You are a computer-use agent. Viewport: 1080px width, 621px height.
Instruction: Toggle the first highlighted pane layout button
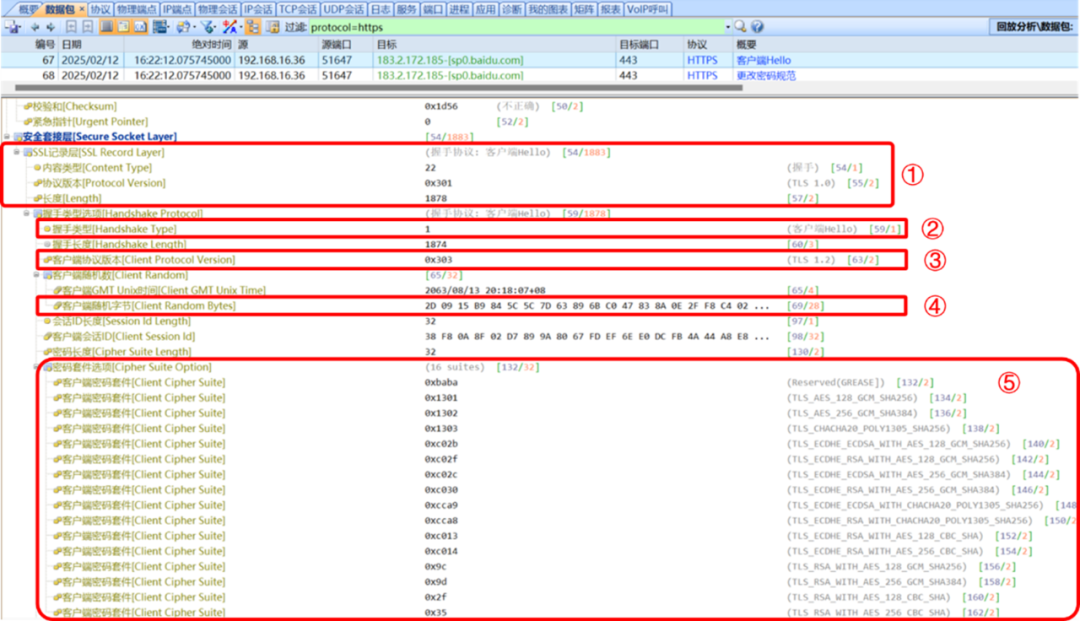tap(106, 27)
